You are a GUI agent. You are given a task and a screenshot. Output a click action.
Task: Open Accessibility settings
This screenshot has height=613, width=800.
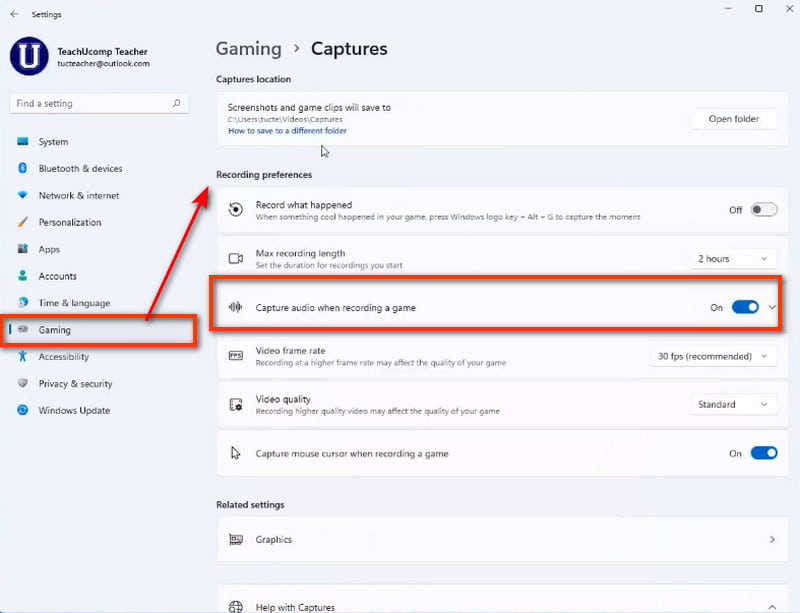tap(64, 356)
